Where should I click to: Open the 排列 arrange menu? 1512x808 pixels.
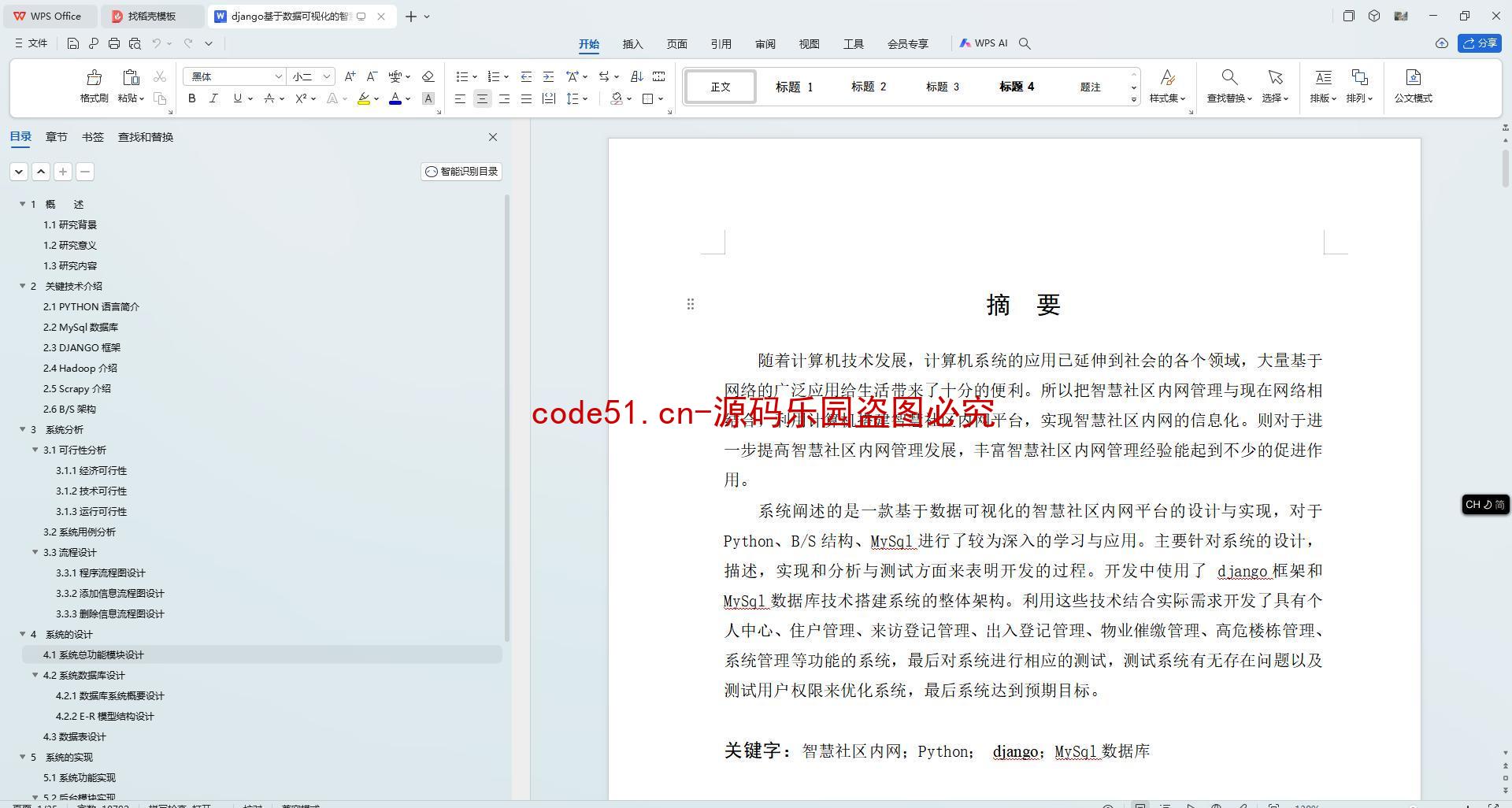click(1359, 86)
